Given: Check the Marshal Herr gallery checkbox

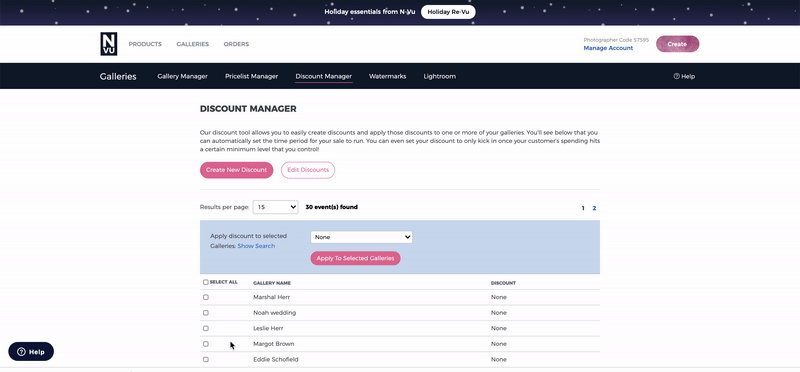Looking at the screenshot, I should click(x=206, y=297).
